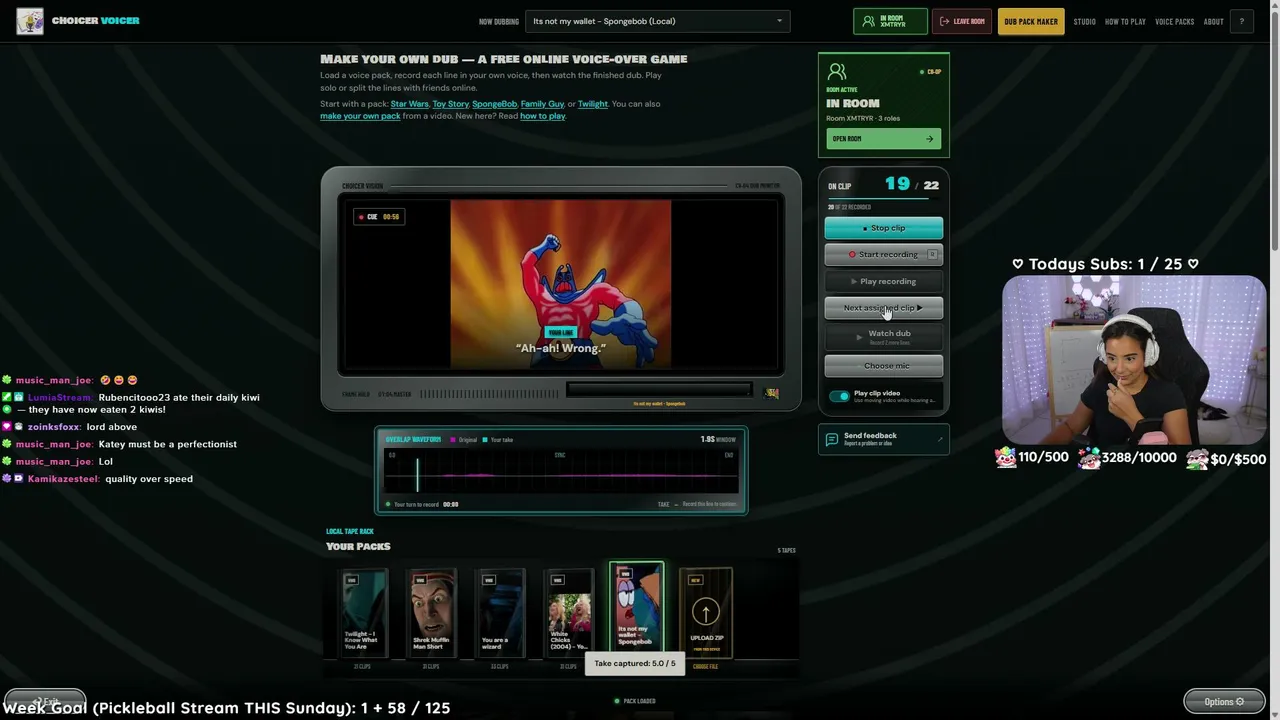This screenshot has width=1280, height=720.
Task: Click the CUE timer indicator in the monitor
Action: (379, 217)
